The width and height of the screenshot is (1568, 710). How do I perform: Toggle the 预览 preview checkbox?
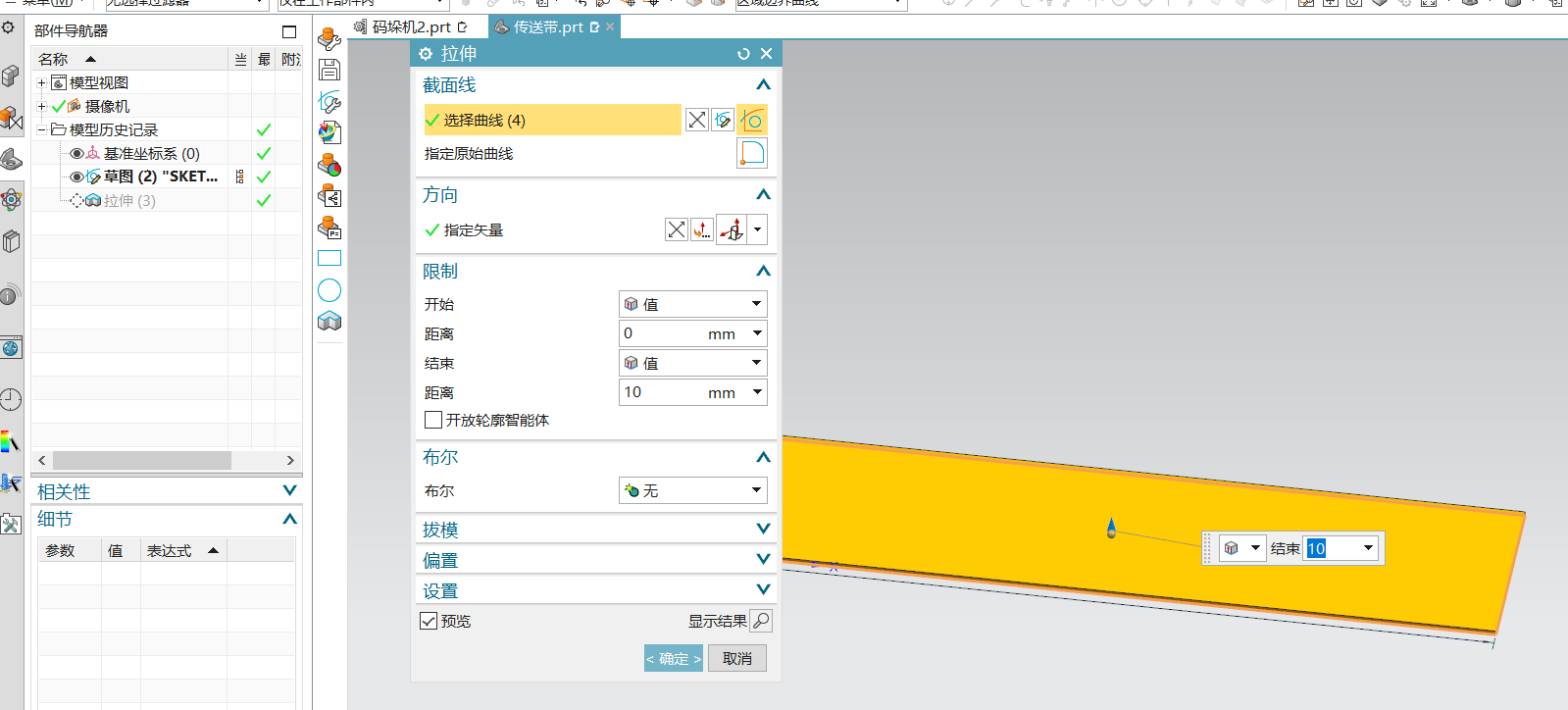pyautogui.click(x=429, y=621)
